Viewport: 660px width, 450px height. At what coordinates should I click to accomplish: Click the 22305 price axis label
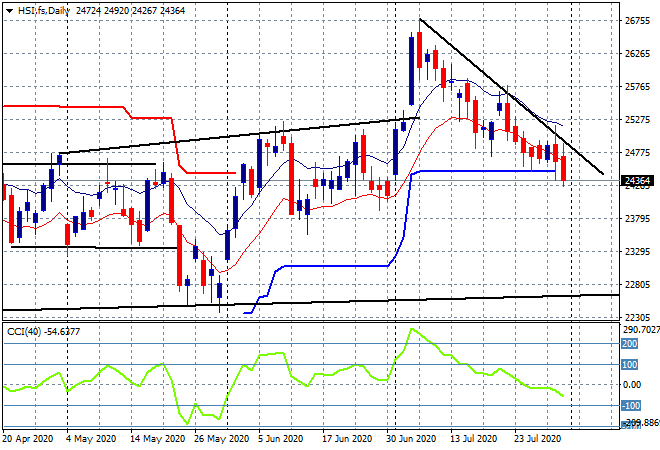[x=637, y=317]
